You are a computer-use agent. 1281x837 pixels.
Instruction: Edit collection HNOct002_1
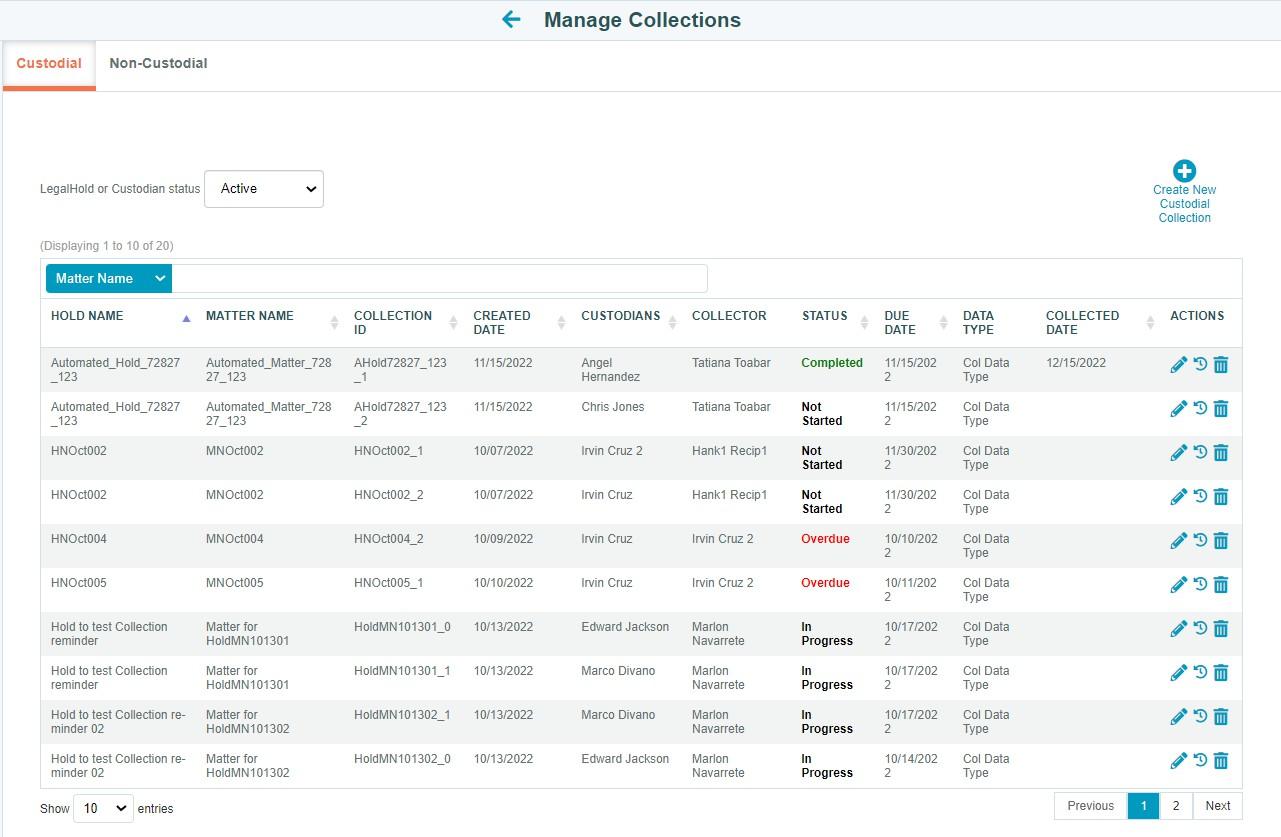[x=1179, y=453]
